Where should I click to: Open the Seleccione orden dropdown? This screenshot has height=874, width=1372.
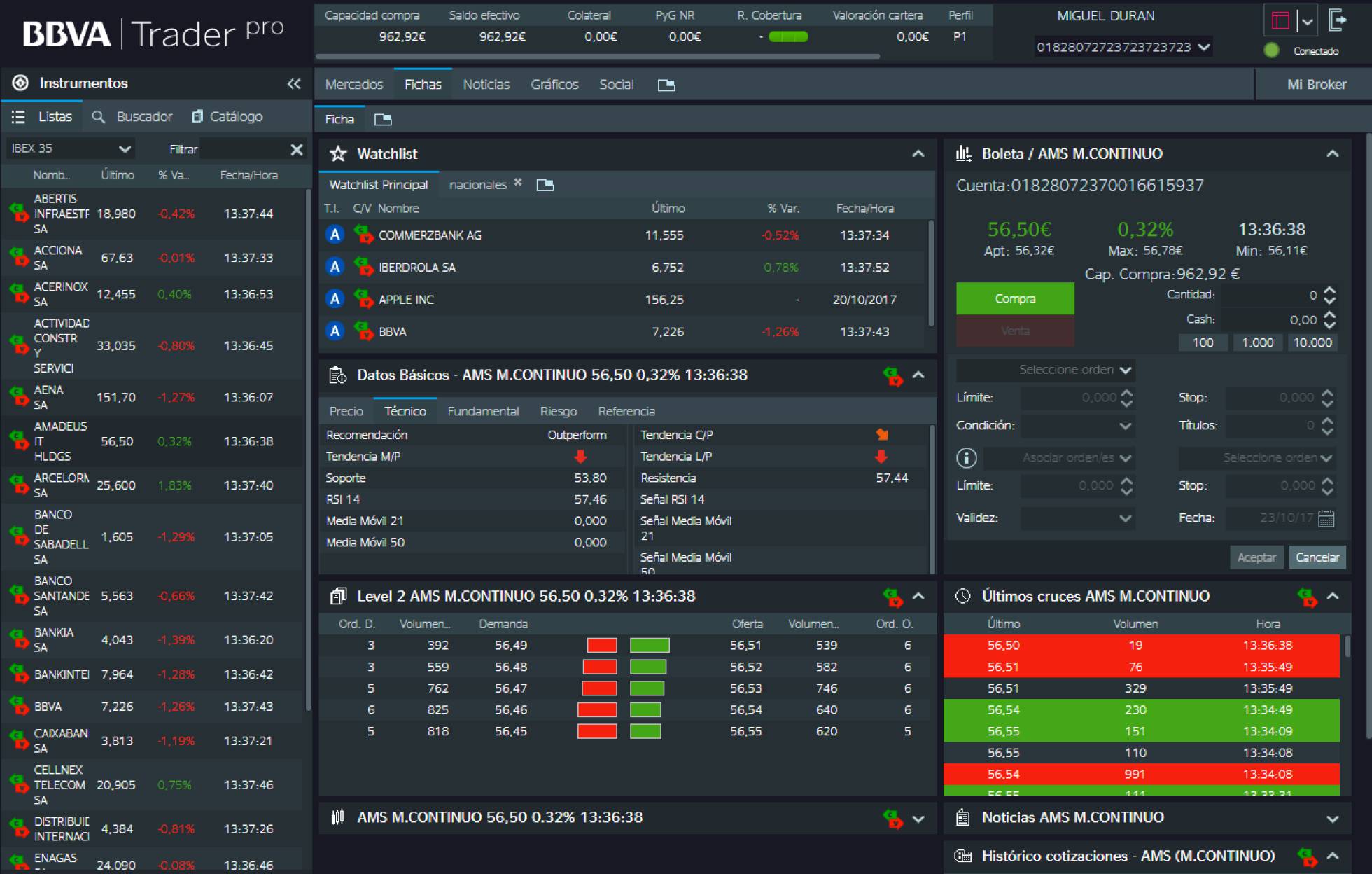(x=1045, y=370)
